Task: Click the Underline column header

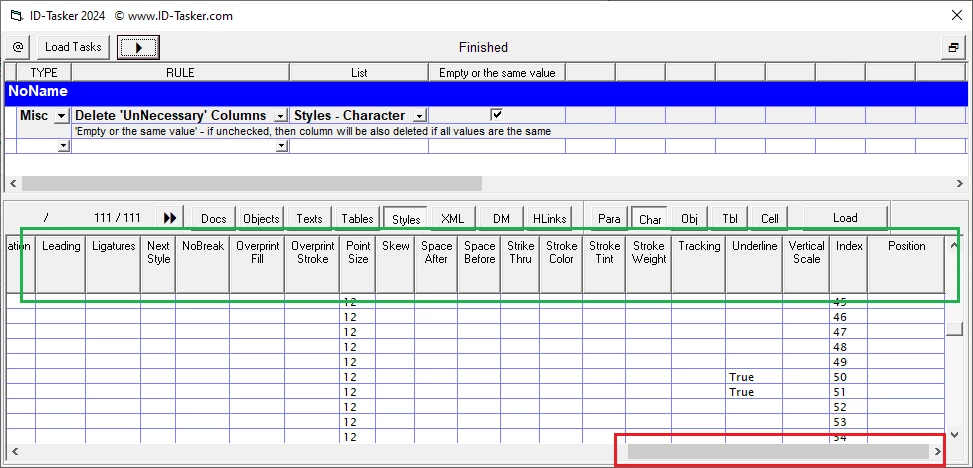Action: click(x=755, y=264)
